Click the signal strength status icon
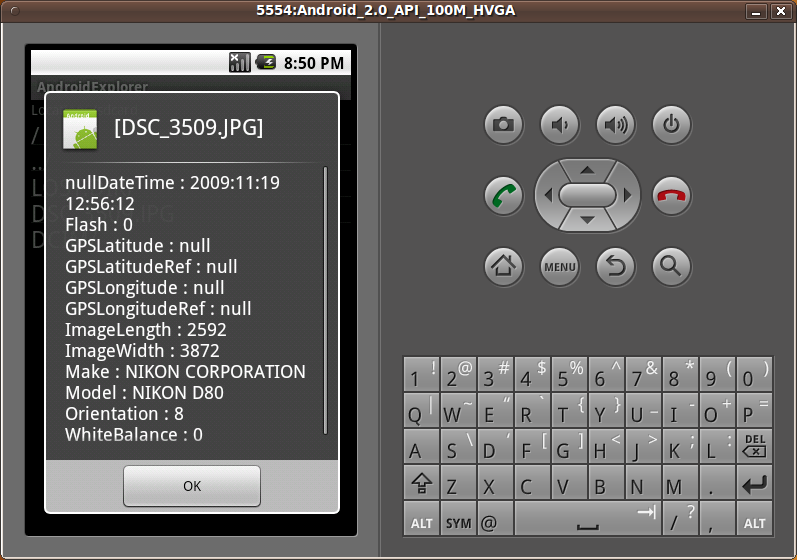The width and height of the screenshot is (797, 560). pyautogui.click(x=239, y=63)
